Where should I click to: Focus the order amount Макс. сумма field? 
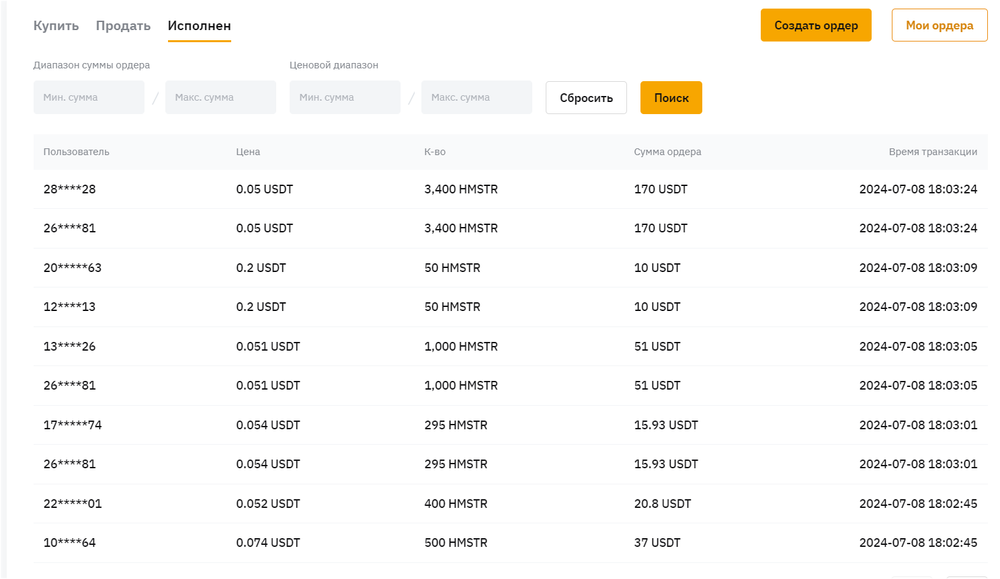pos(221,98)
